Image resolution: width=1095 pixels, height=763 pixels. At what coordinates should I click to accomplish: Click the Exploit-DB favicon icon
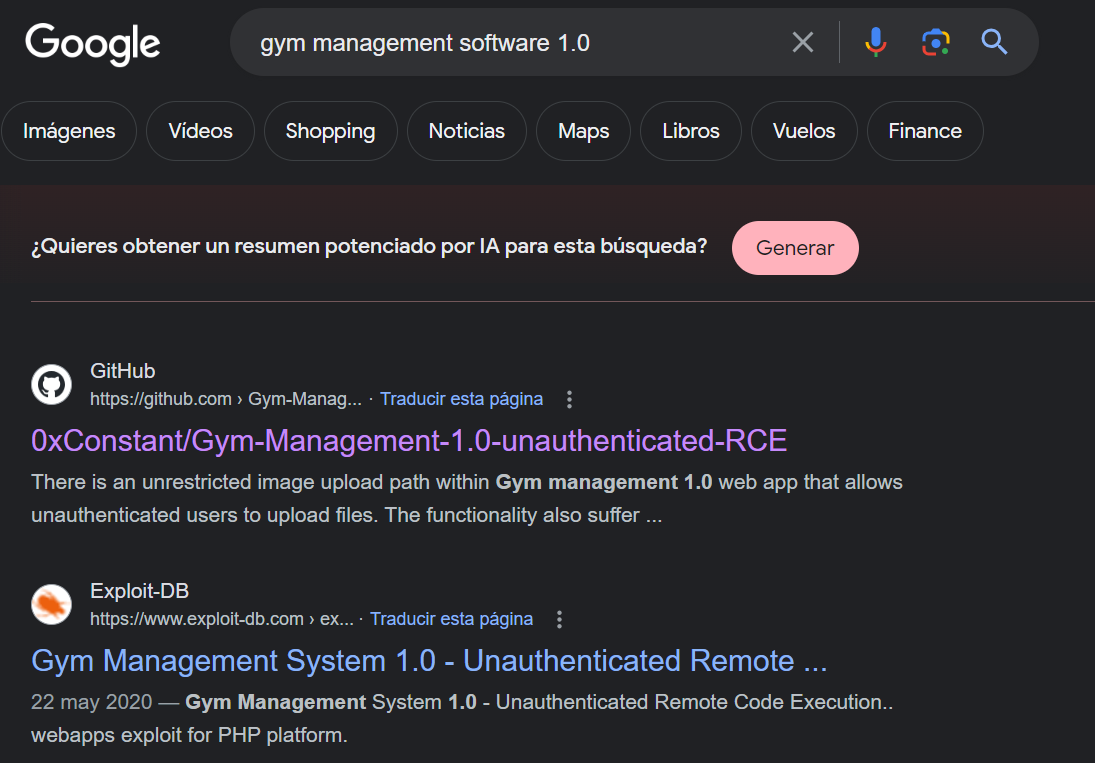(x=51, y=605)
